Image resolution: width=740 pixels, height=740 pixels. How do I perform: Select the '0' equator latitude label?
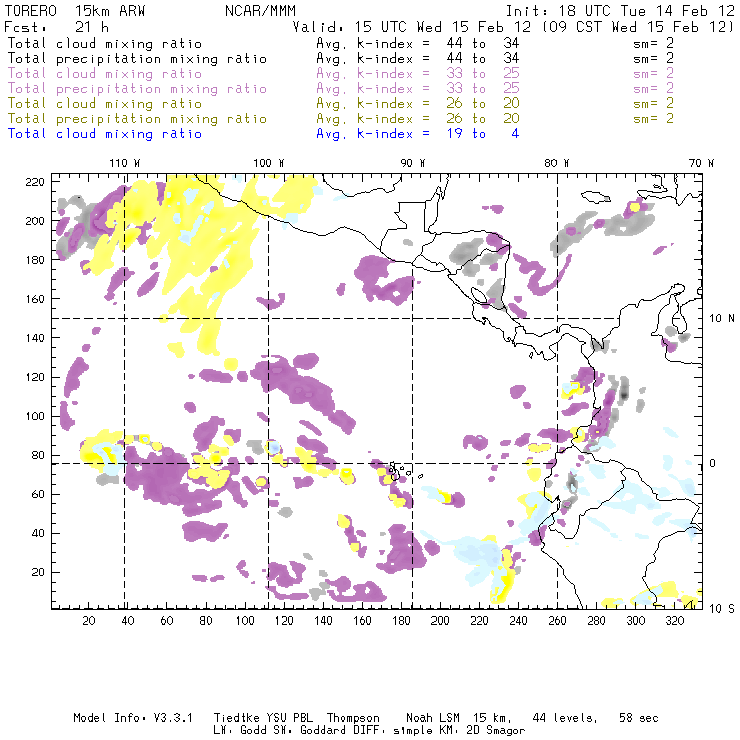[x=713, y=463]
